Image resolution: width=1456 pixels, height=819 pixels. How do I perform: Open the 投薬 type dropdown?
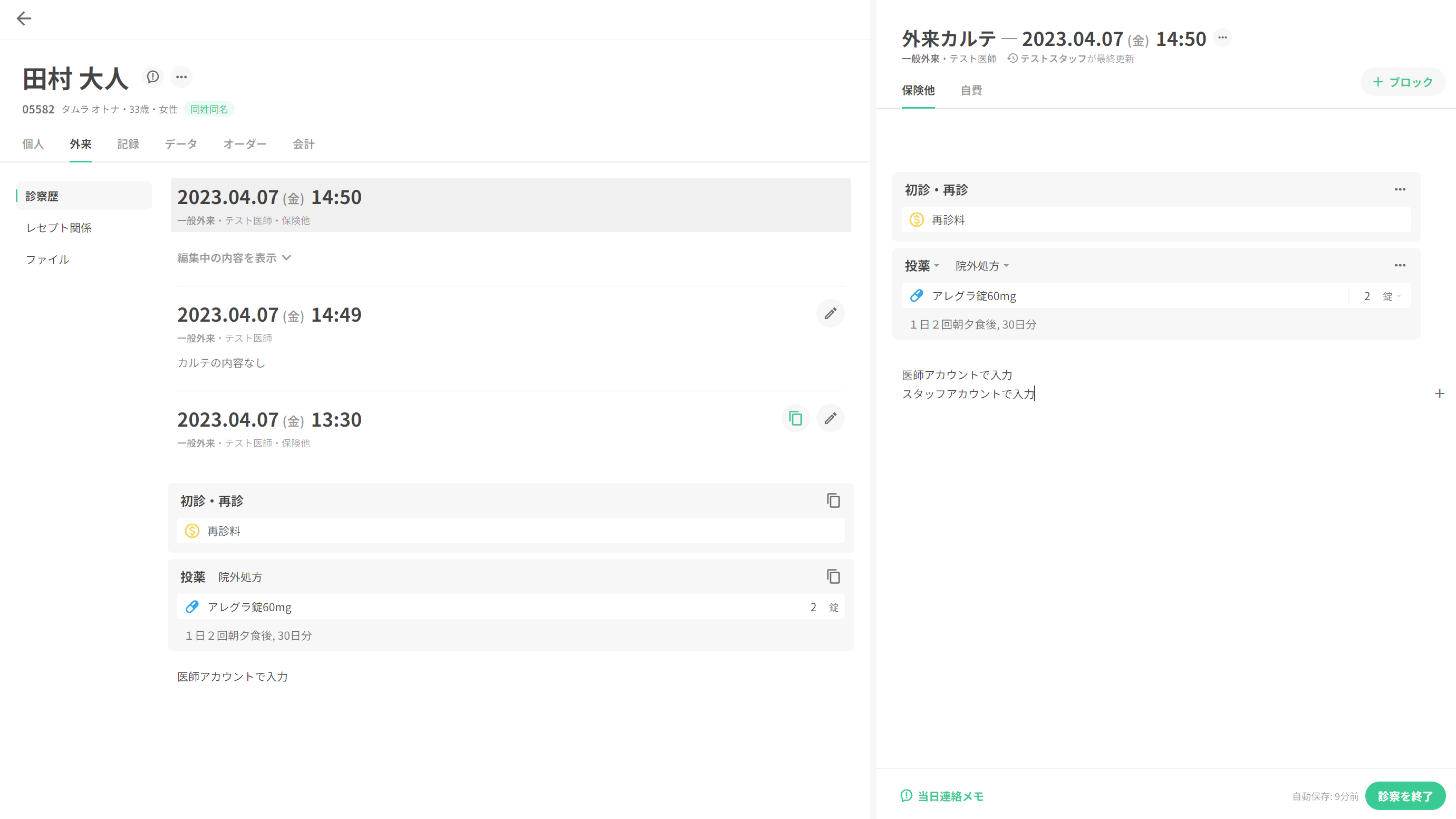pos(922,266)
